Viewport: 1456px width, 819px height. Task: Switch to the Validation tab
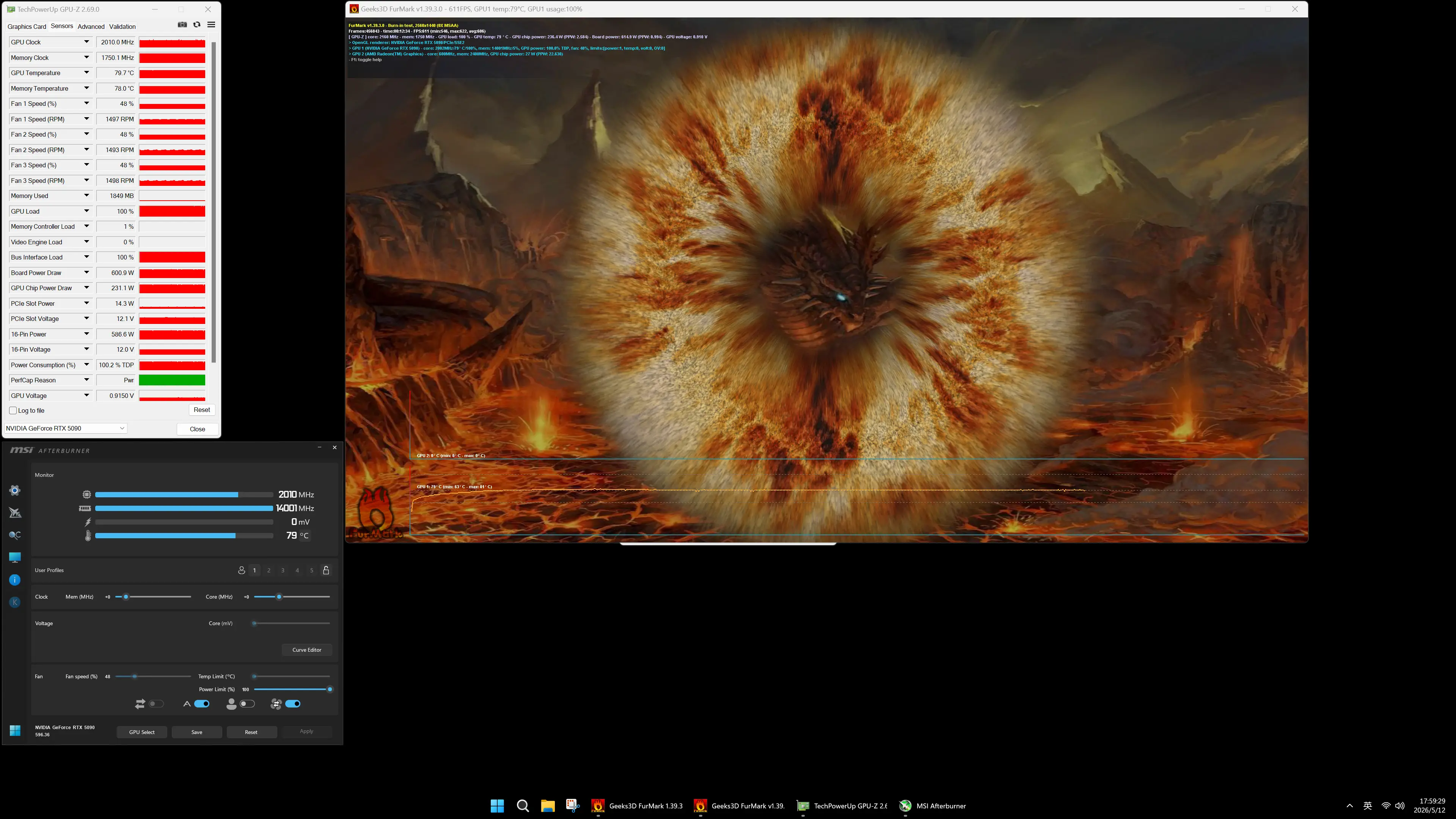point(122,27)
